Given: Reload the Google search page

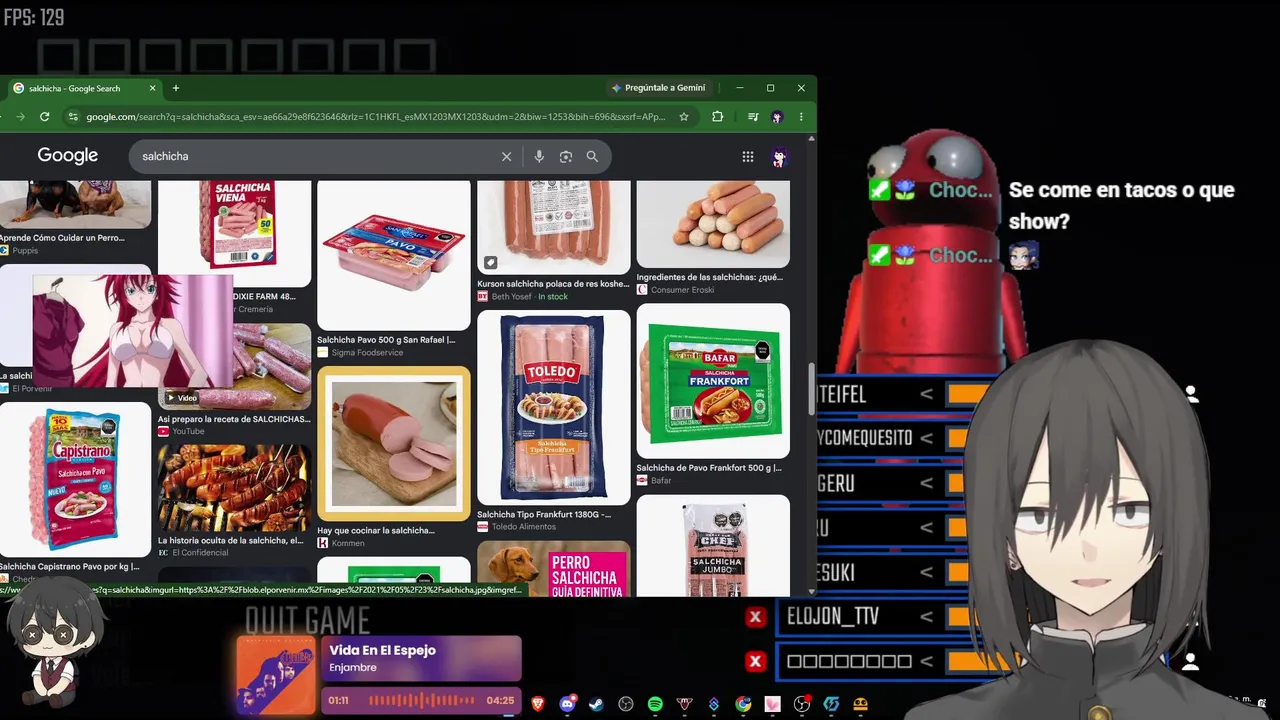Looking at the screenshot, I should click(x=44, y=117).
